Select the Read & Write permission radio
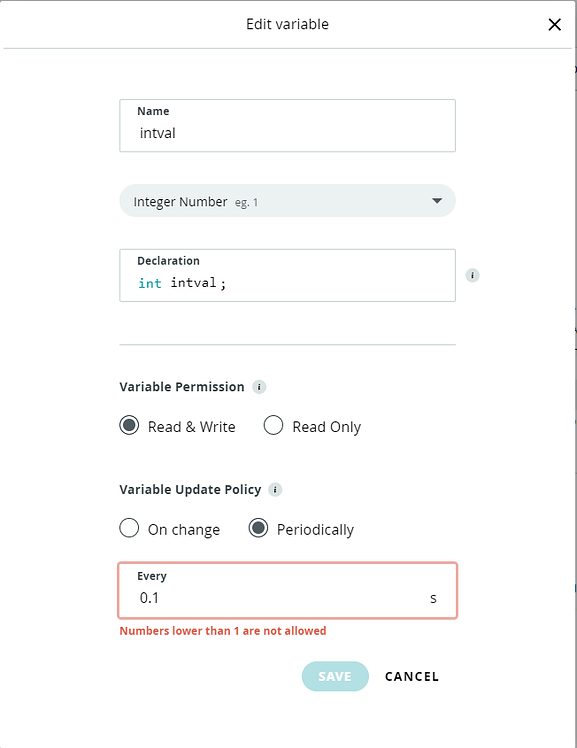The image size is (577, 748). 129,425
